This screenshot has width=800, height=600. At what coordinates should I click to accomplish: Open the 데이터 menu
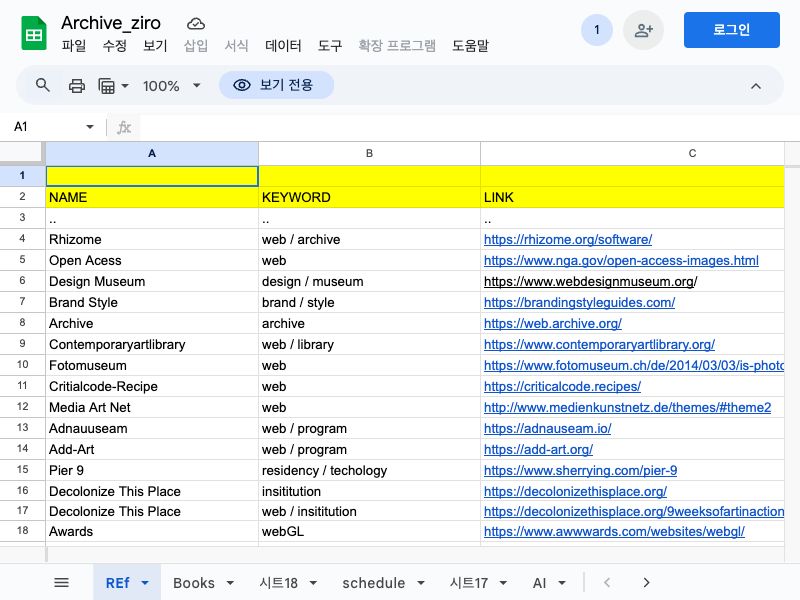pyautogui.click(x=283, y=46)
